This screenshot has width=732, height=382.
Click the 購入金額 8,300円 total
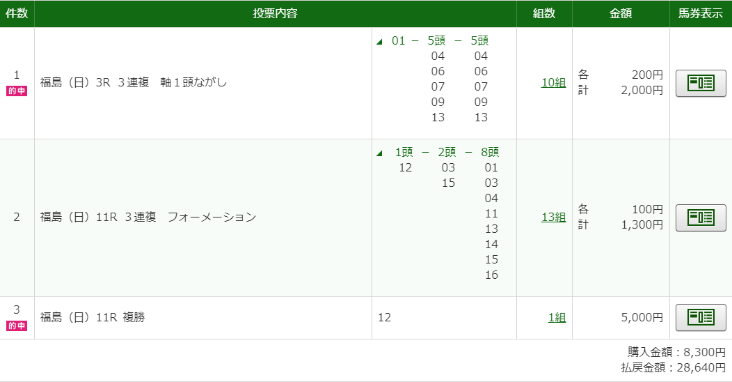[676, 352]
